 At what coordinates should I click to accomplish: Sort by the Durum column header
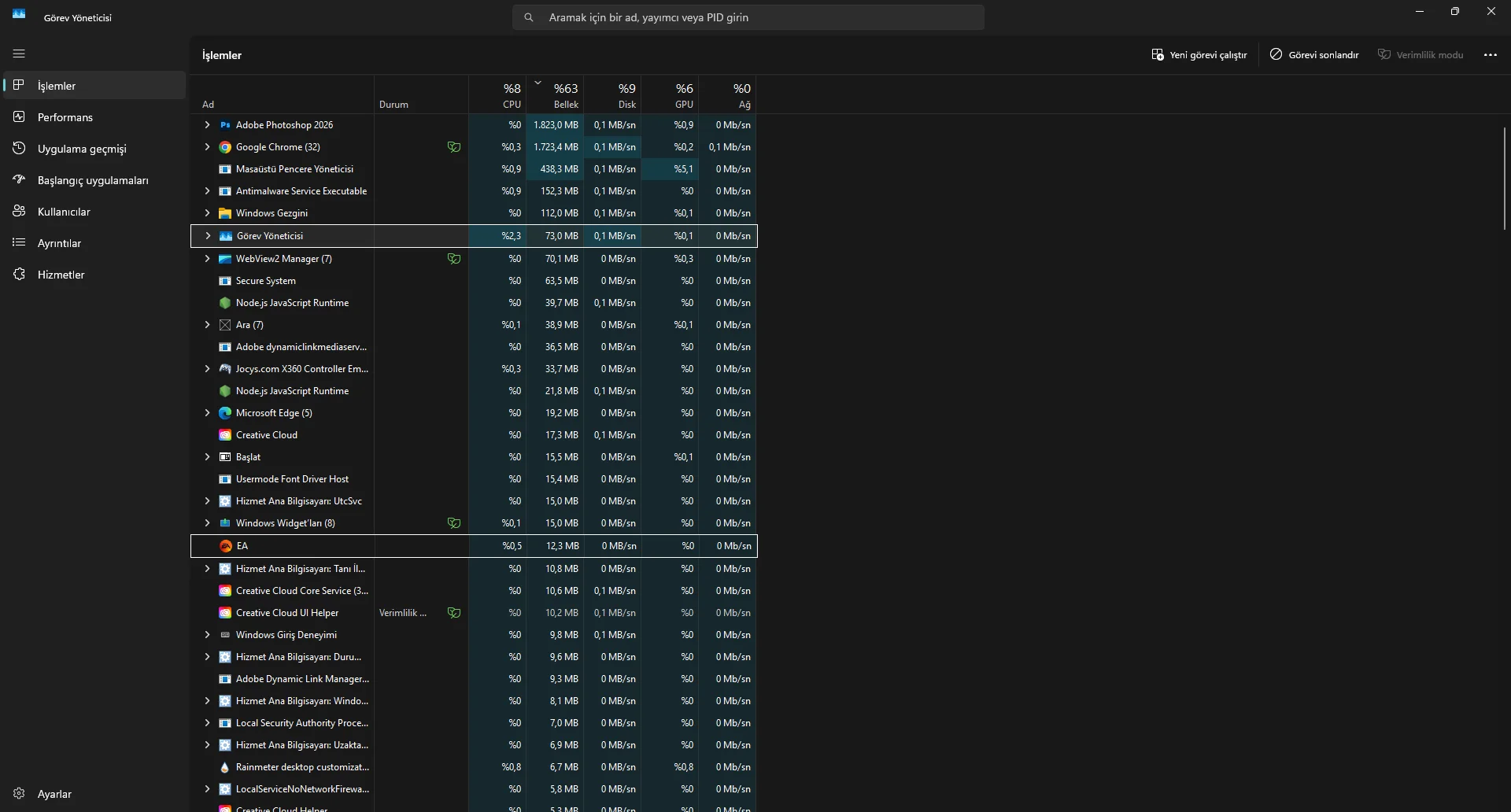pos(422,94)
